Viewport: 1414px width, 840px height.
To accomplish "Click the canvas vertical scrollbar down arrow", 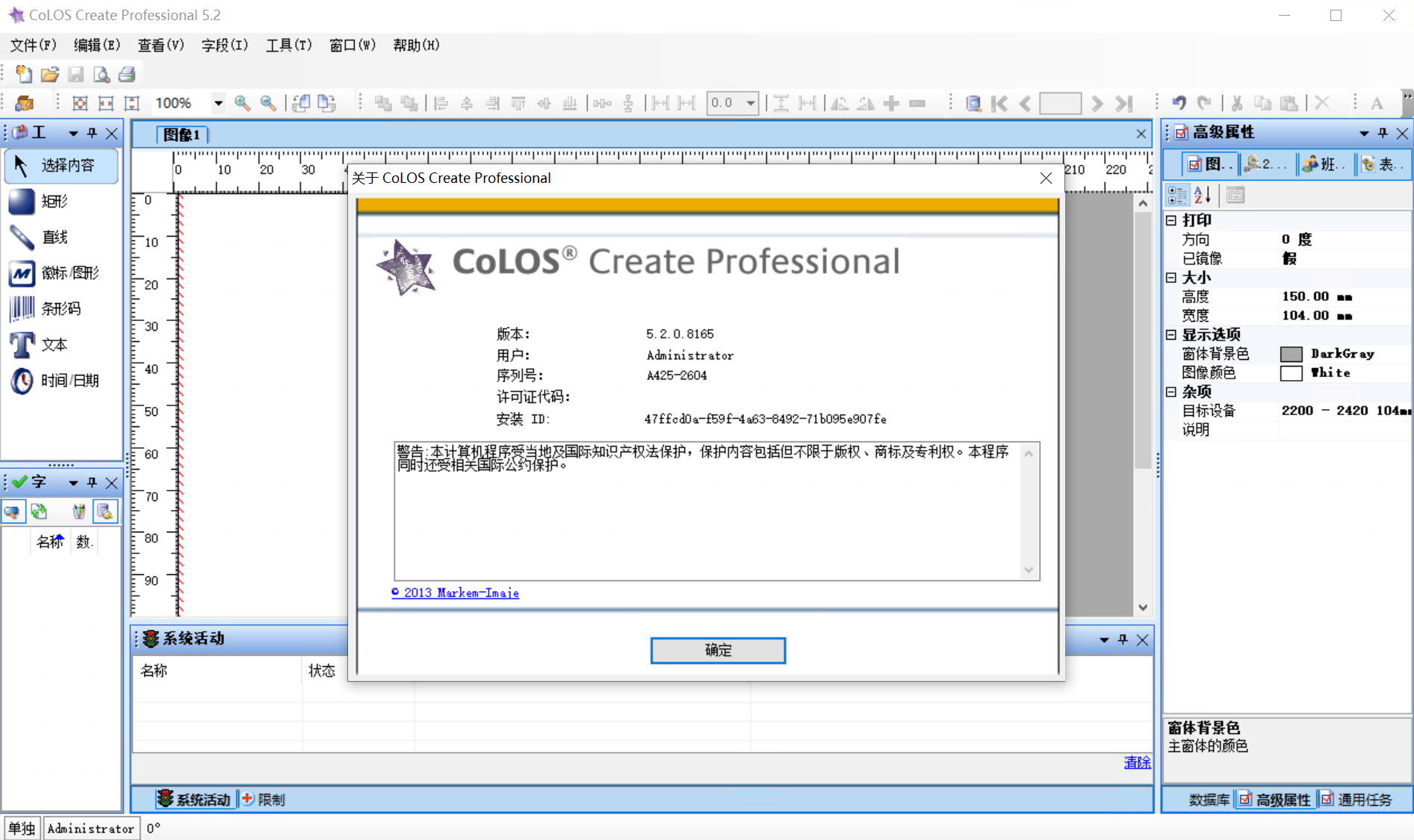I will tap(1143, 608).
